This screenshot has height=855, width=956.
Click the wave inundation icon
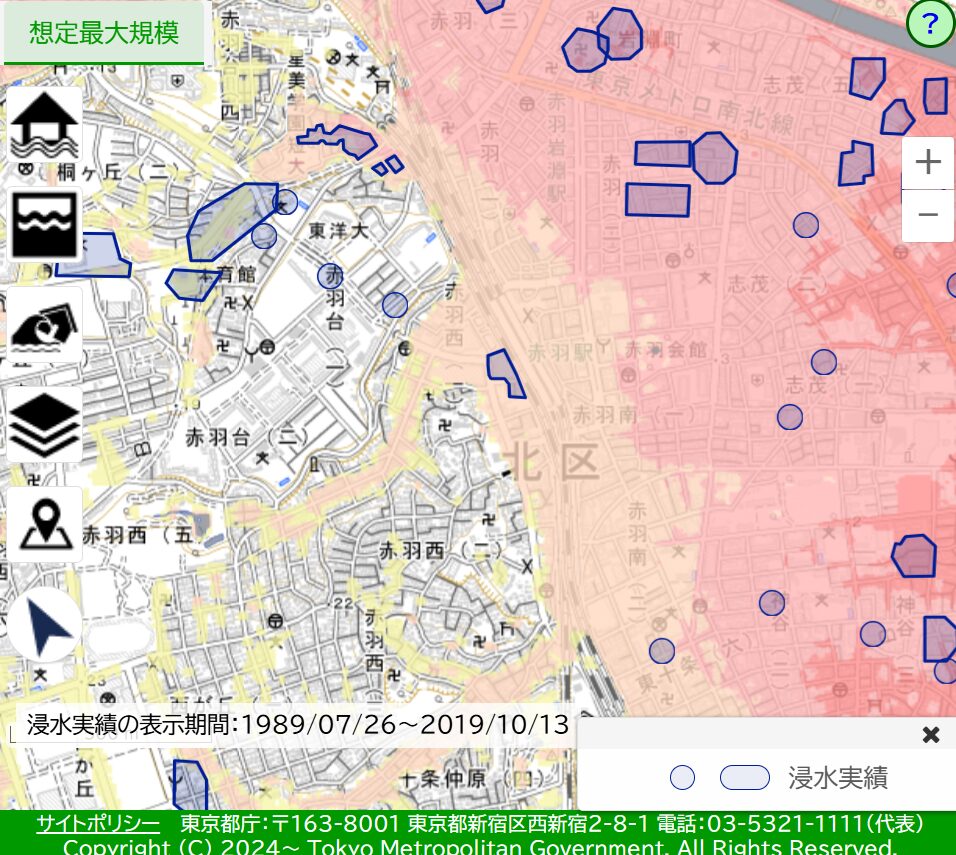tap(45, 224)
